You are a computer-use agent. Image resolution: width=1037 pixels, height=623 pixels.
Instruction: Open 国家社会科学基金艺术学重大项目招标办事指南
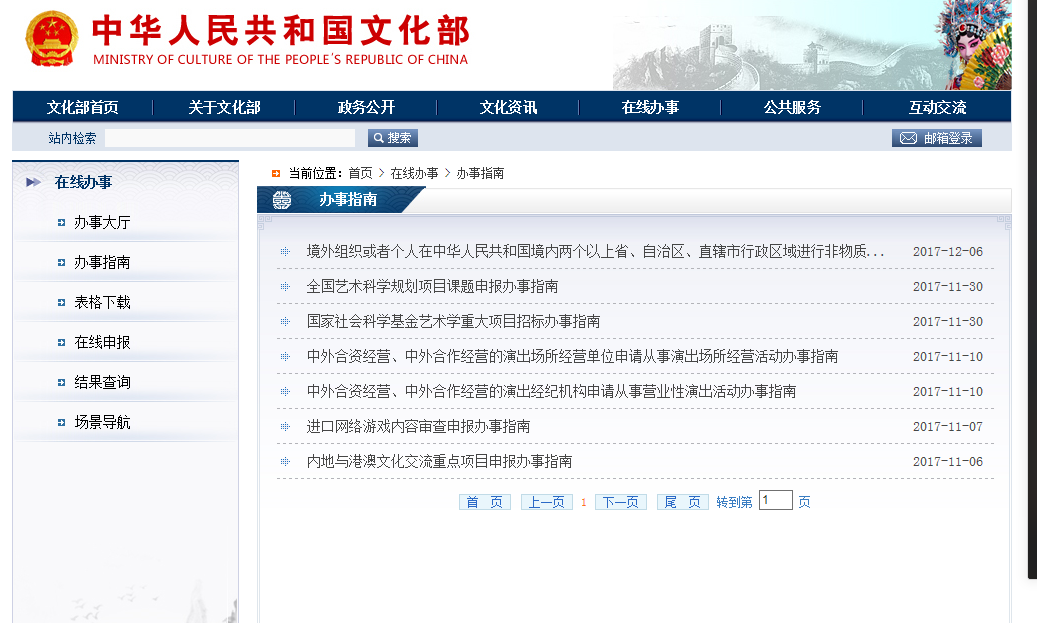(x=454, y=321)
